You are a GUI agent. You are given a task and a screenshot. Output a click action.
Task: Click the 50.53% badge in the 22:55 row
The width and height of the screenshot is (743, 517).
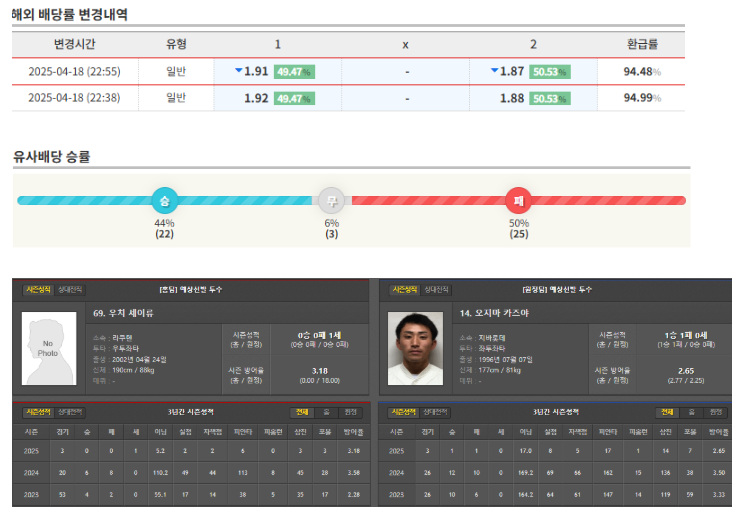pos(550,72)
